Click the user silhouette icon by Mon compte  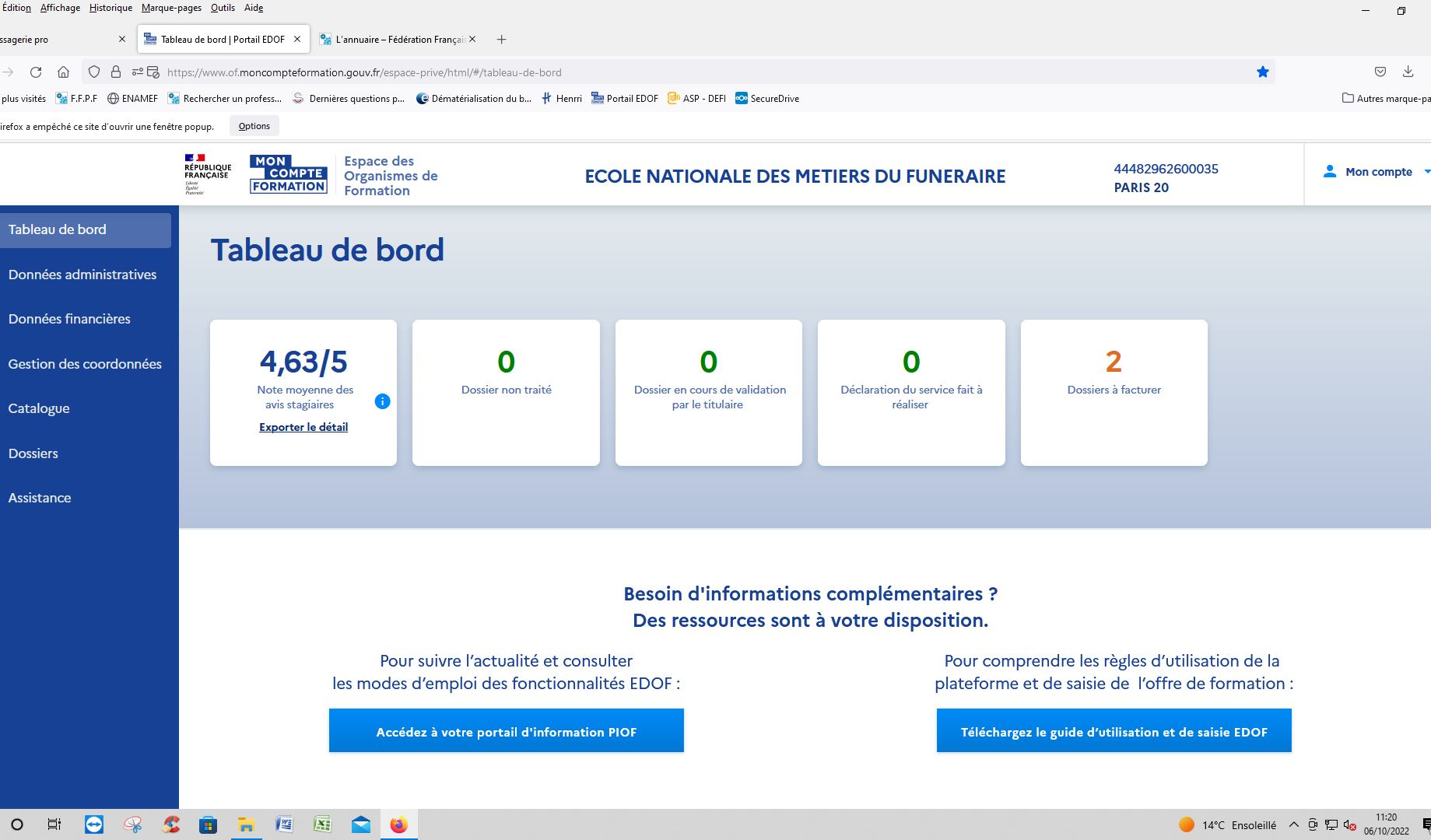click(x=1329, y=172)
